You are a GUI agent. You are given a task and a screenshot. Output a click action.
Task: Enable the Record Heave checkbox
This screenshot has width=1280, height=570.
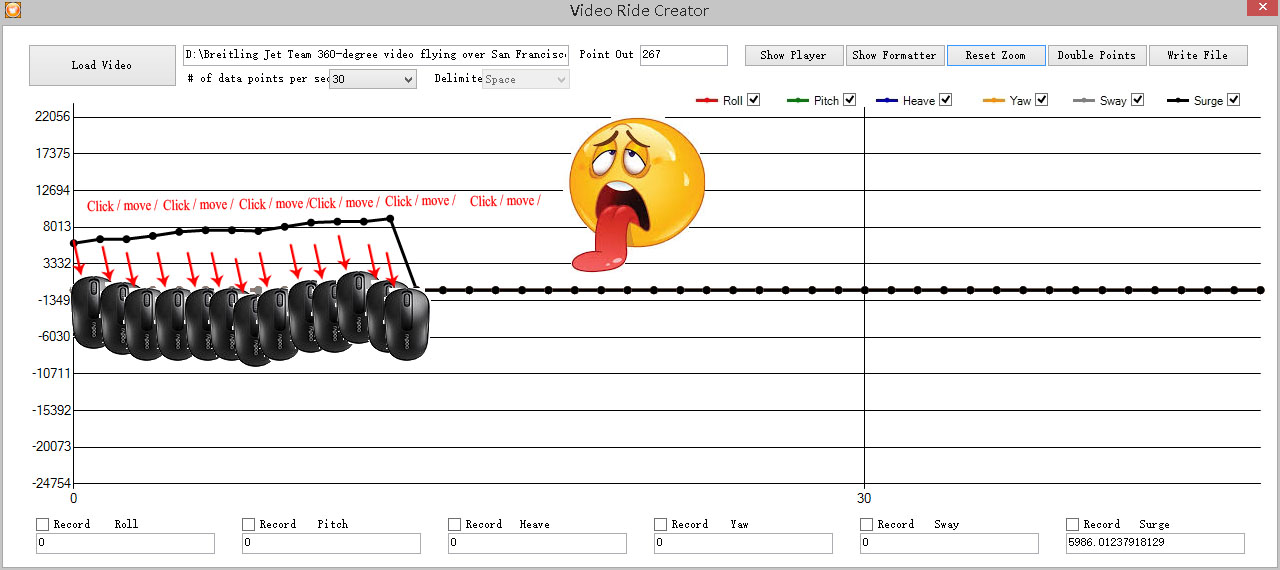(x=455, y=524)
